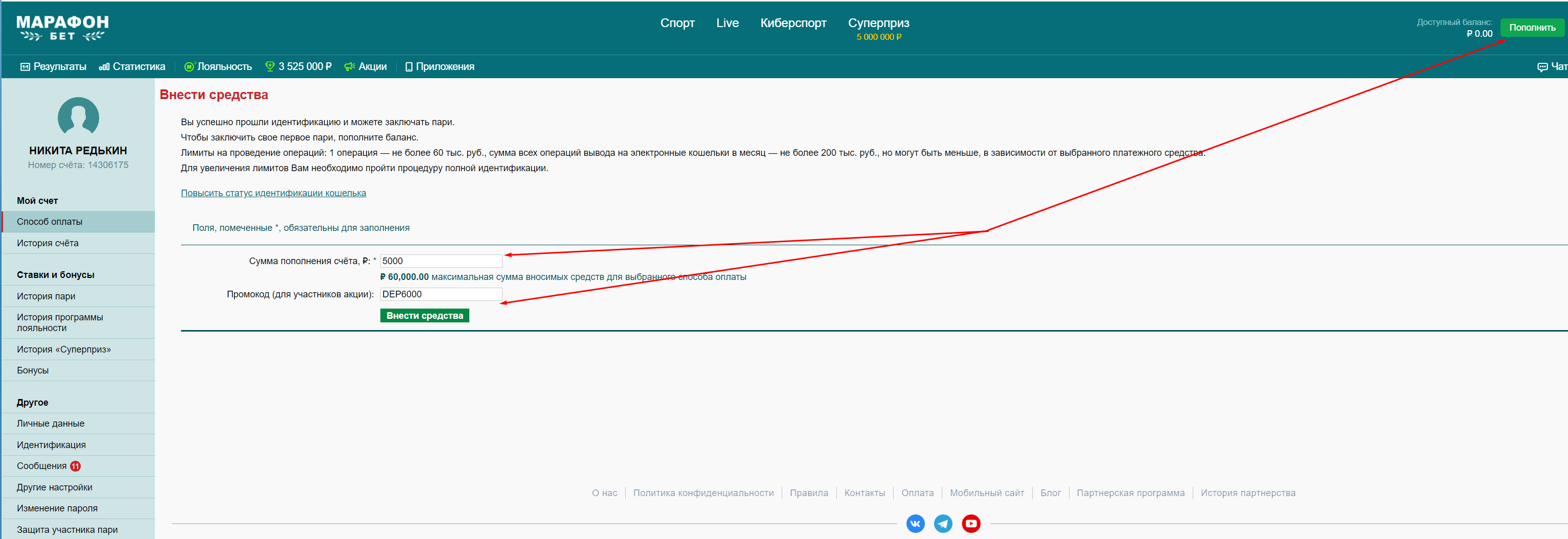Go to the Киберспорт section
The height and width of the screenshot is (539, 1568).
tap(793, 23)
